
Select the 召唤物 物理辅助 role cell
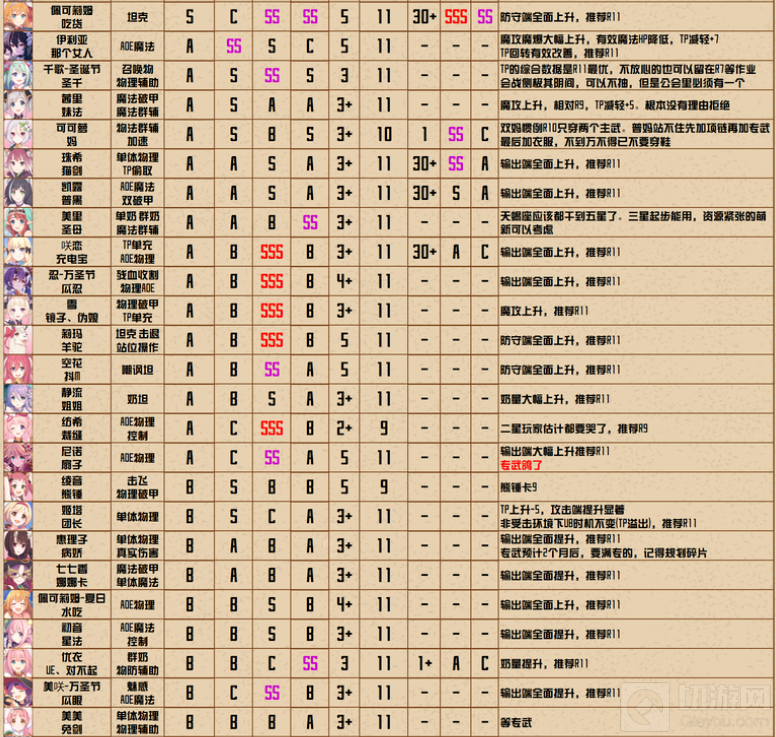coord(138,76)
